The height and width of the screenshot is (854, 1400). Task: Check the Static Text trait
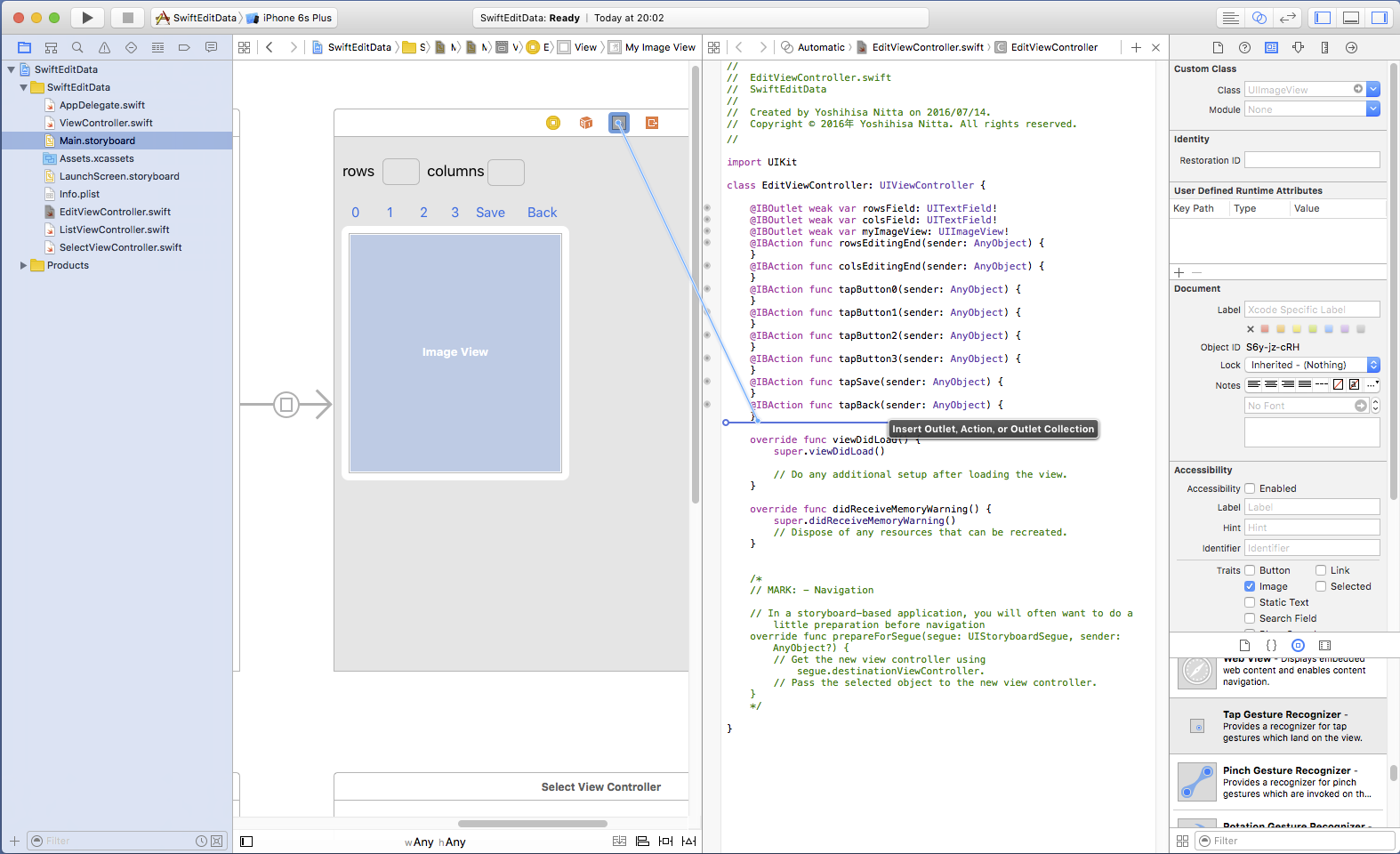(1250, 602)
